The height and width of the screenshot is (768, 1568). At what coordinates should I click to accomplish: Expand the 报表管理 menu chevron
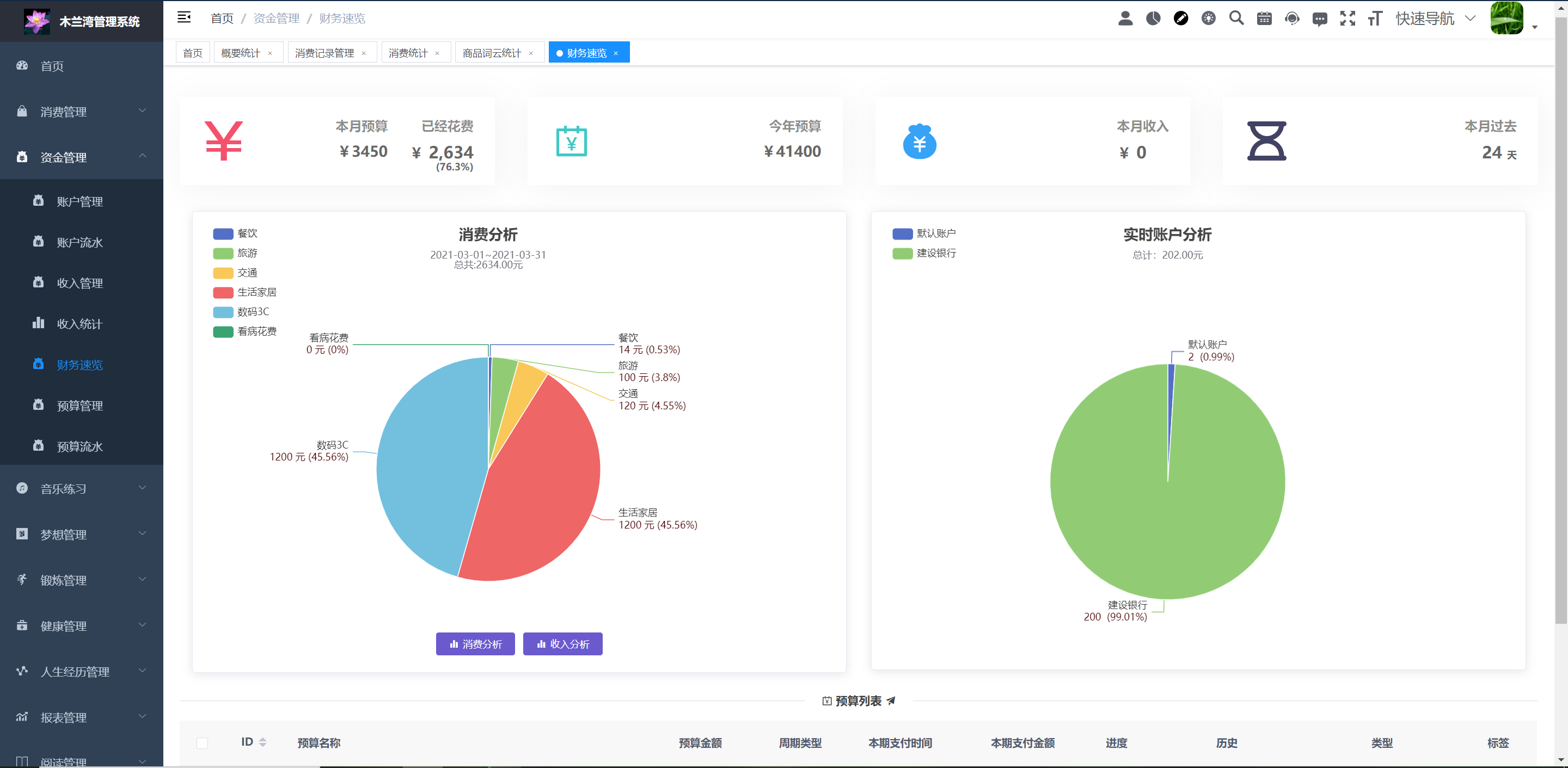[x=143, y=716]
